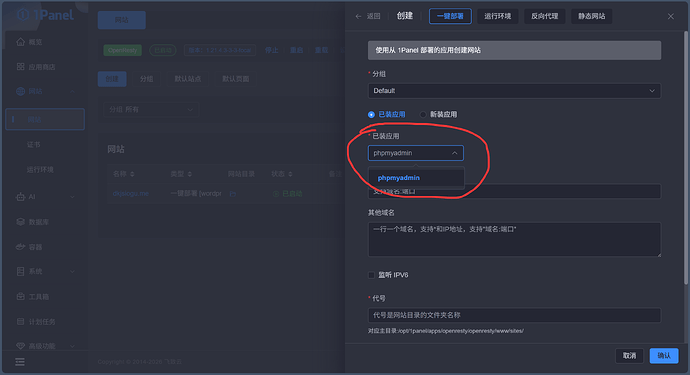Collapse the 网站 sidebar menu chevron
Screen dimensions: 690x375
coord(73,91)
